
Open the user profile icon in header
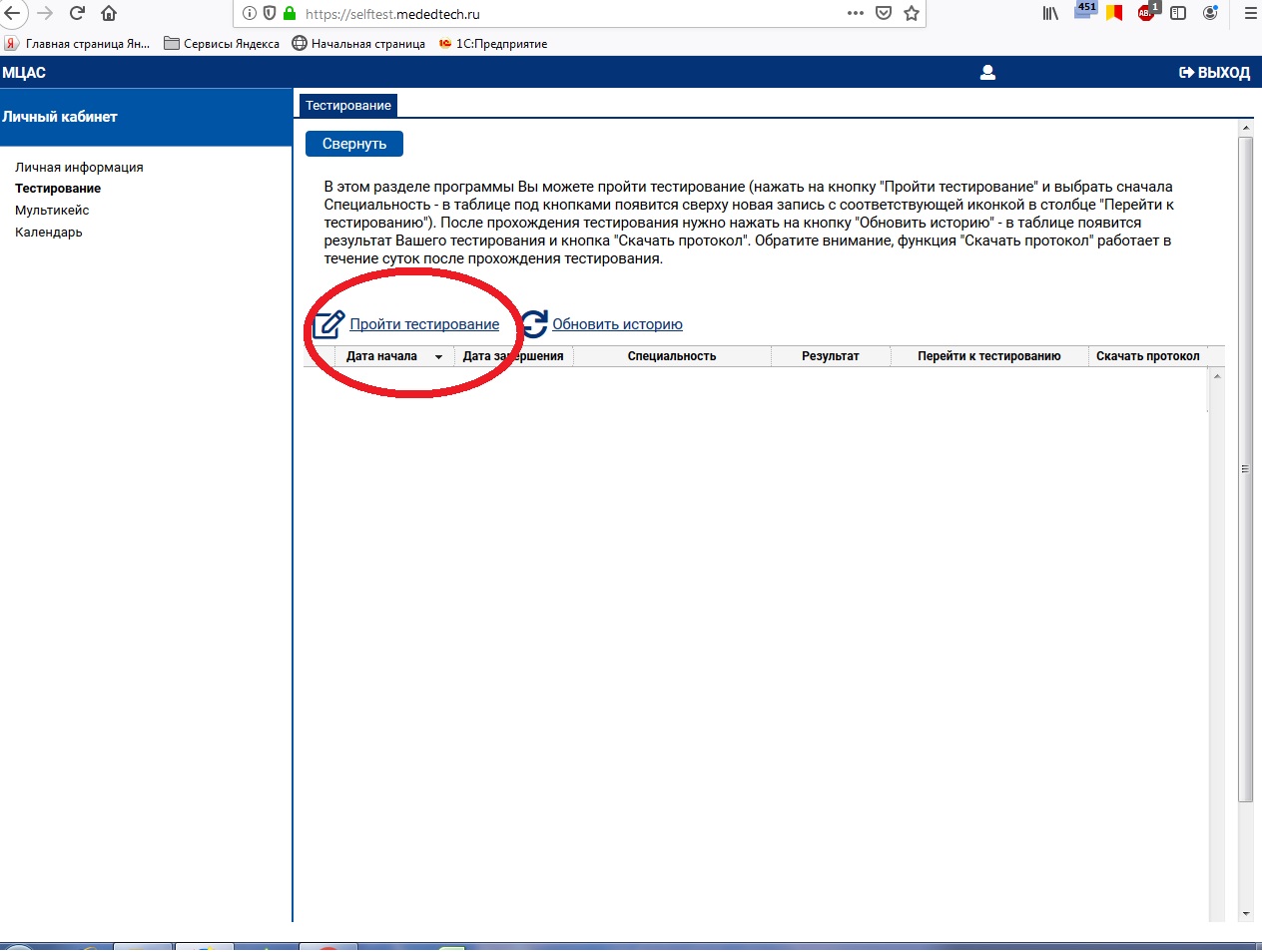point(987,72)
